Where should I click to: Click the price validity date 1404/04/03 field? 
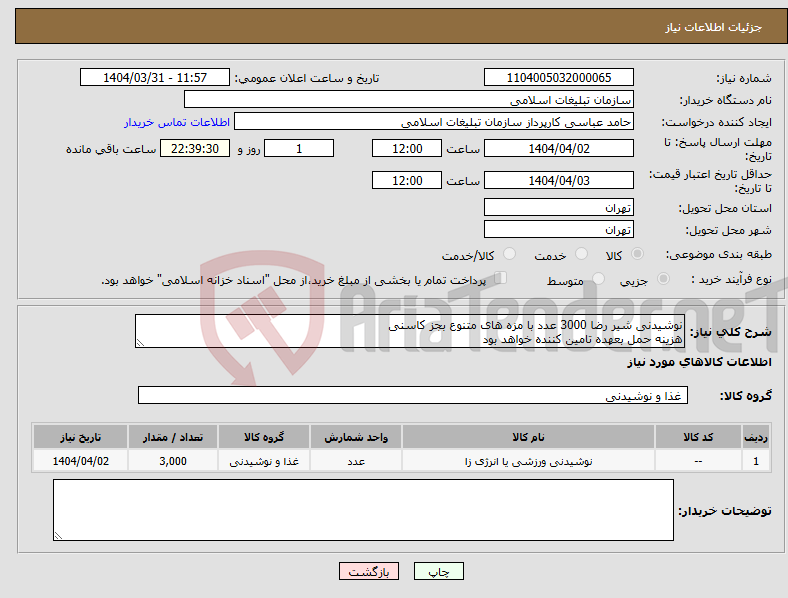(x=558, y=180)
